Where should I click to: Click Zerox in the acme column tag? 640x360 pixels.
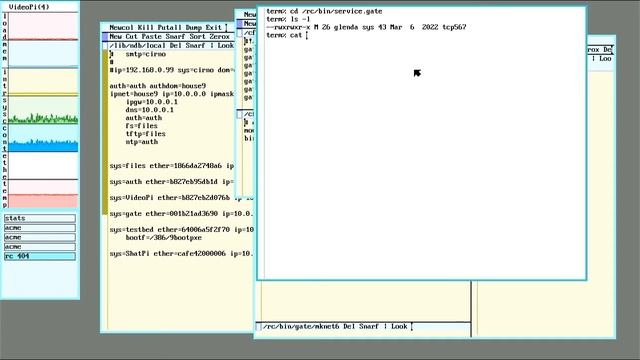[220, 36]
